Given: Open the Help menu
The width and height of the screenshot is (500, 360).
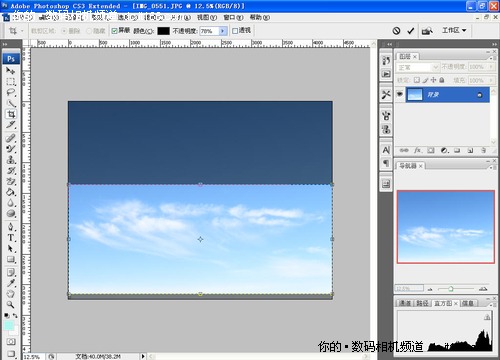Looking at the screenshot, I should click(260, 17).
